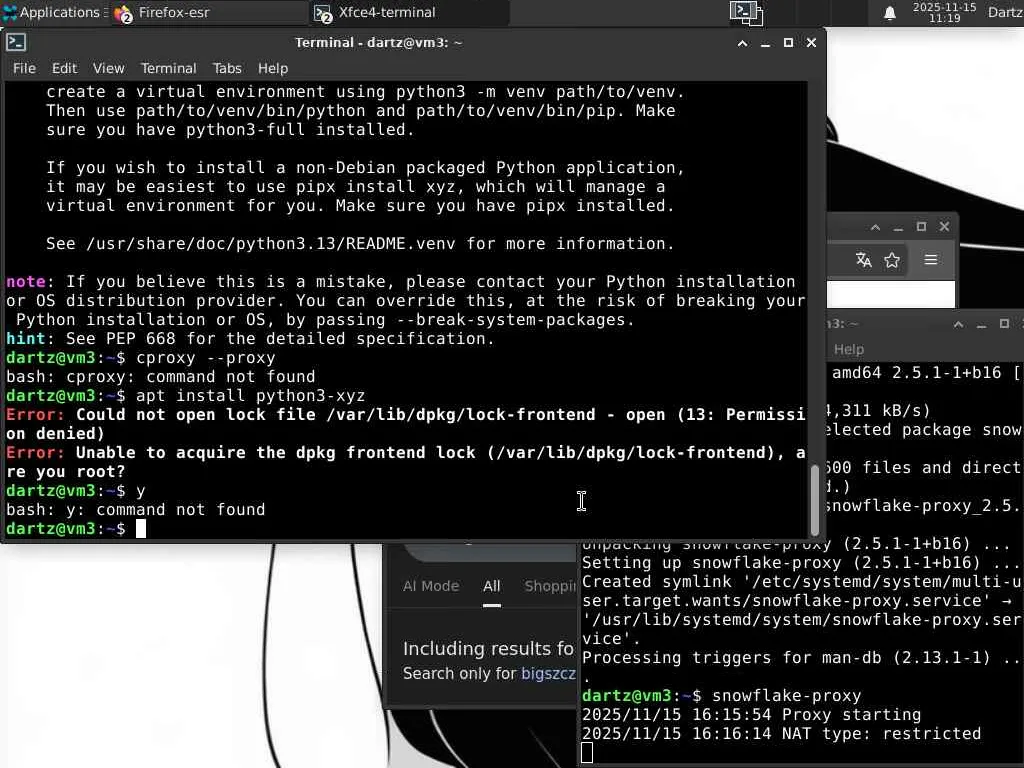Shade the background terminal with its up arrow

coord(958,325)
